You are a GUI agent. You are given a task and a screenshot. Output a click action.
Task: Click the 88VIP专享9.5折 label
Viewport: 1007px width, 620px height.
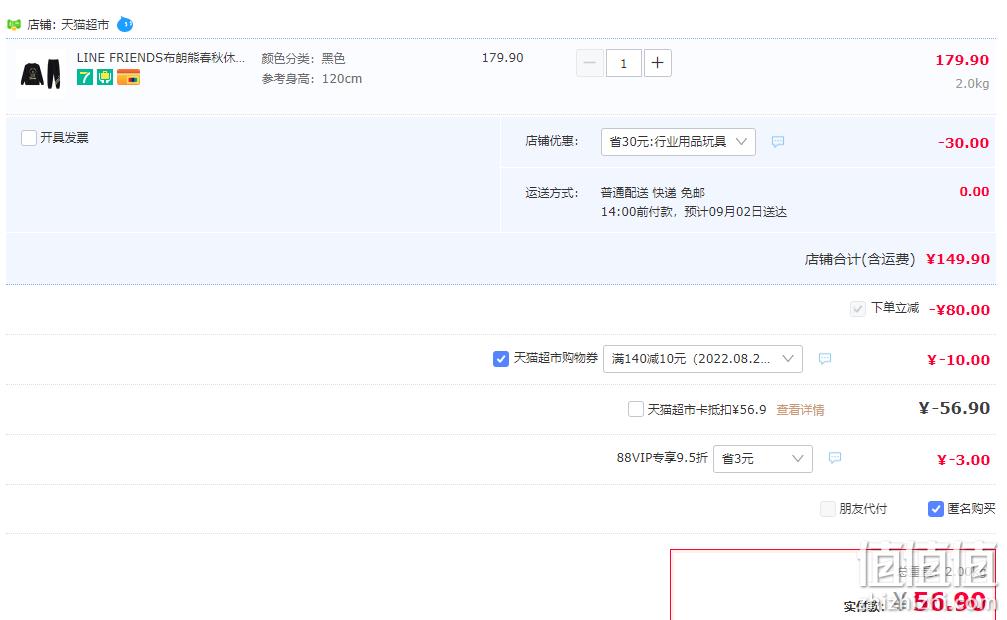[x=662, y=457]
